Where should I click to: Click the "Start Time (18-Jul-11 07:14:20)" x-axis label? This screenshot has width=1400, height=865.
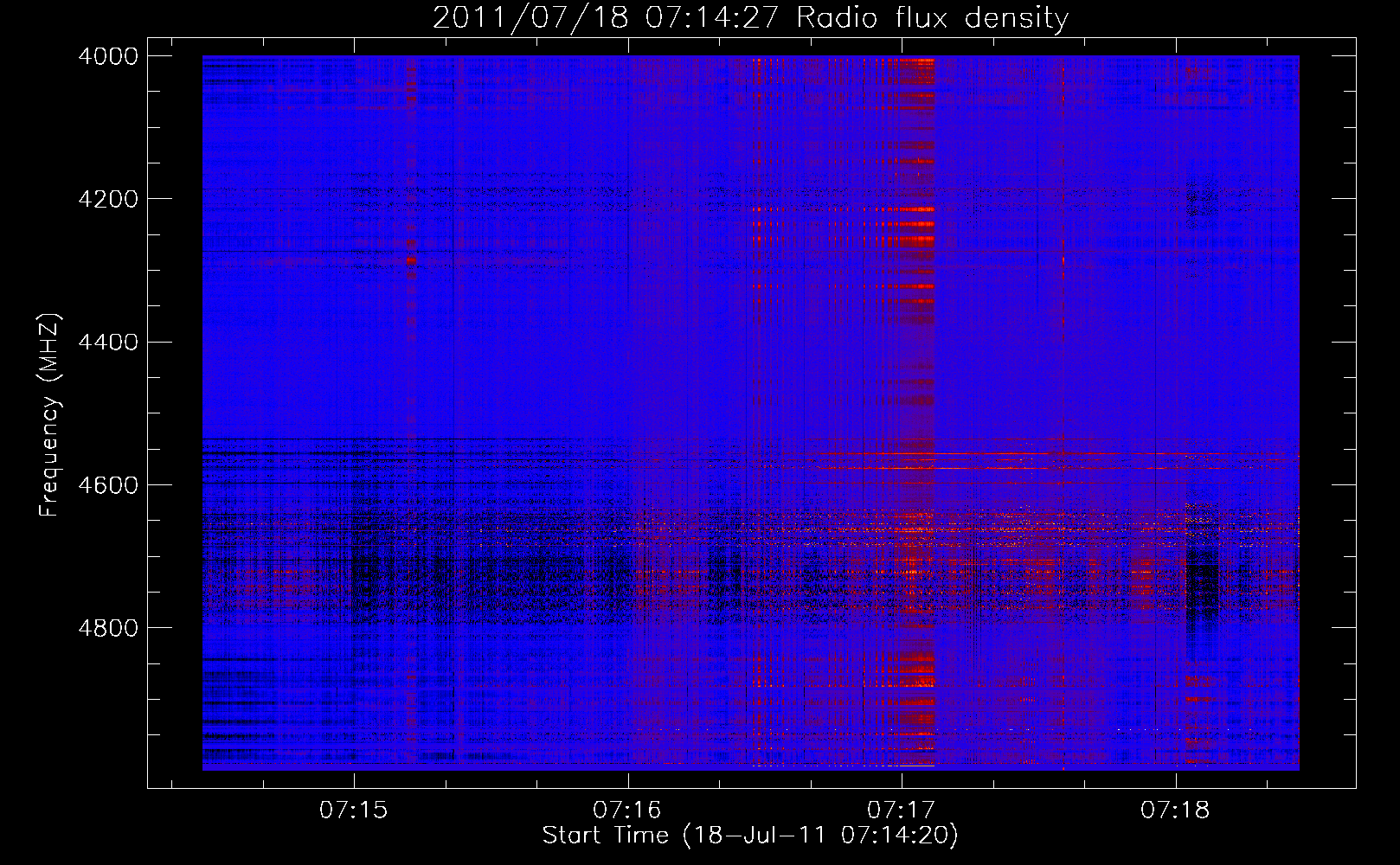click(x=750, y=836)
